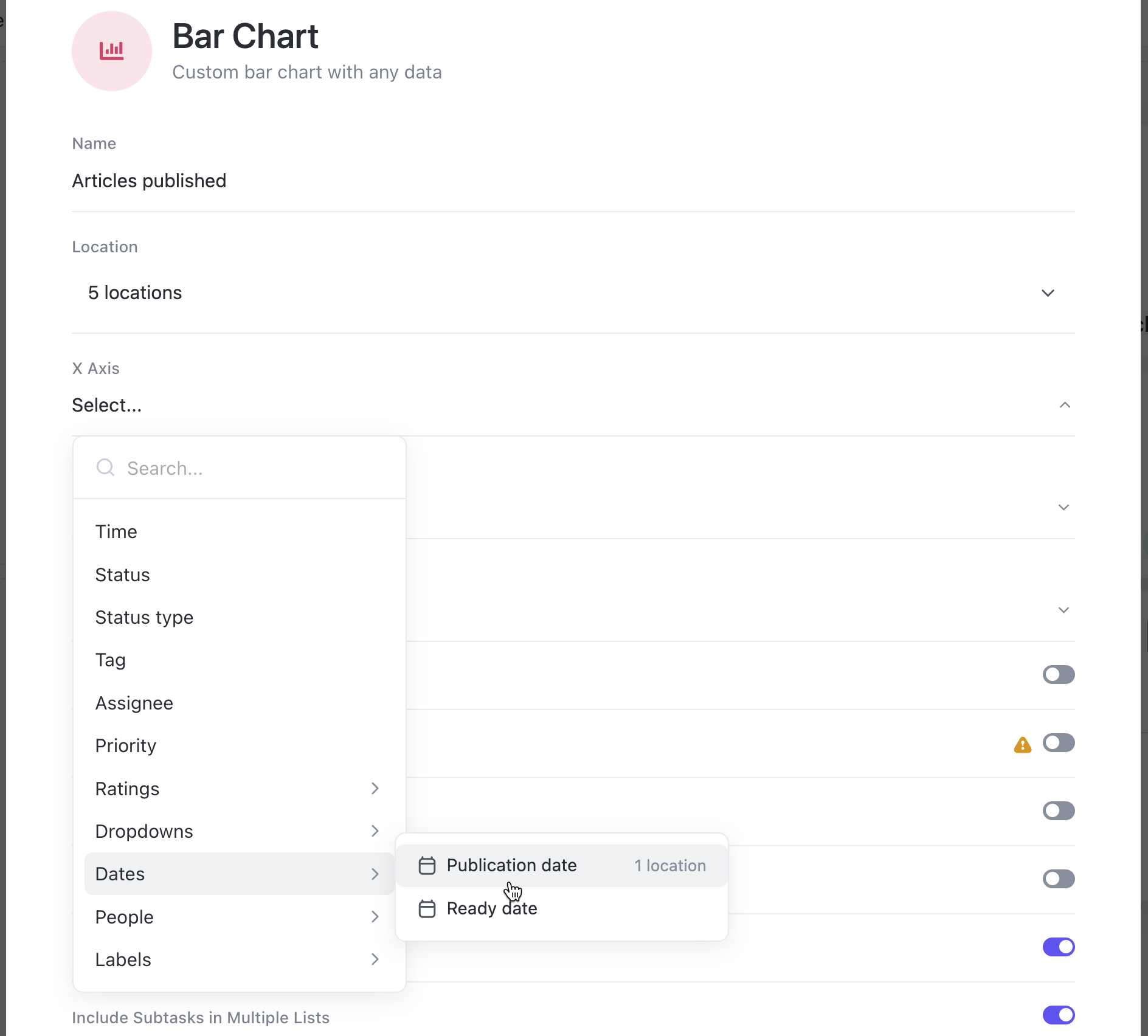Screen dimensions: 1148x1036
Task: Click the pink Bar Chart widget icon
Action: [x=111, y=51]
